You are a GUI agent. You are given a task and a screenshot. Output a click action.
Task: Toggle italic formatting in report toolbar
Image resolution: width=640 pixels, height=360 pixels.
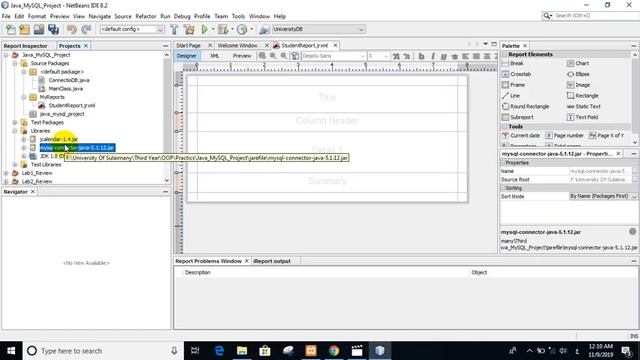click(433, 56)
